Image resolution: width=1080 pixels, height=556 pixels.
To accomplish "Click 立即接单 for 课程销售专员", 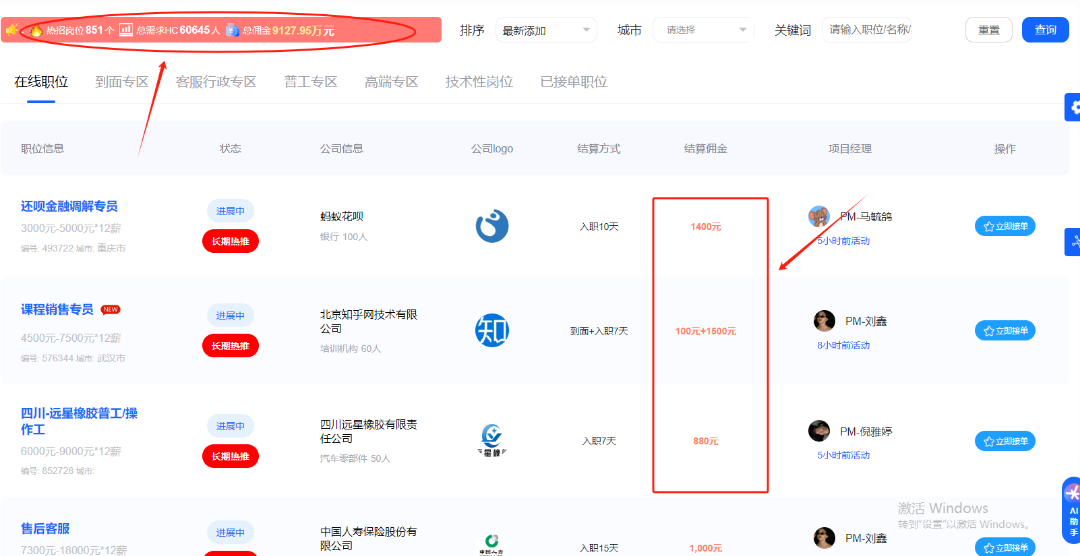I will pyautogui.click(x=1005, y=330).
